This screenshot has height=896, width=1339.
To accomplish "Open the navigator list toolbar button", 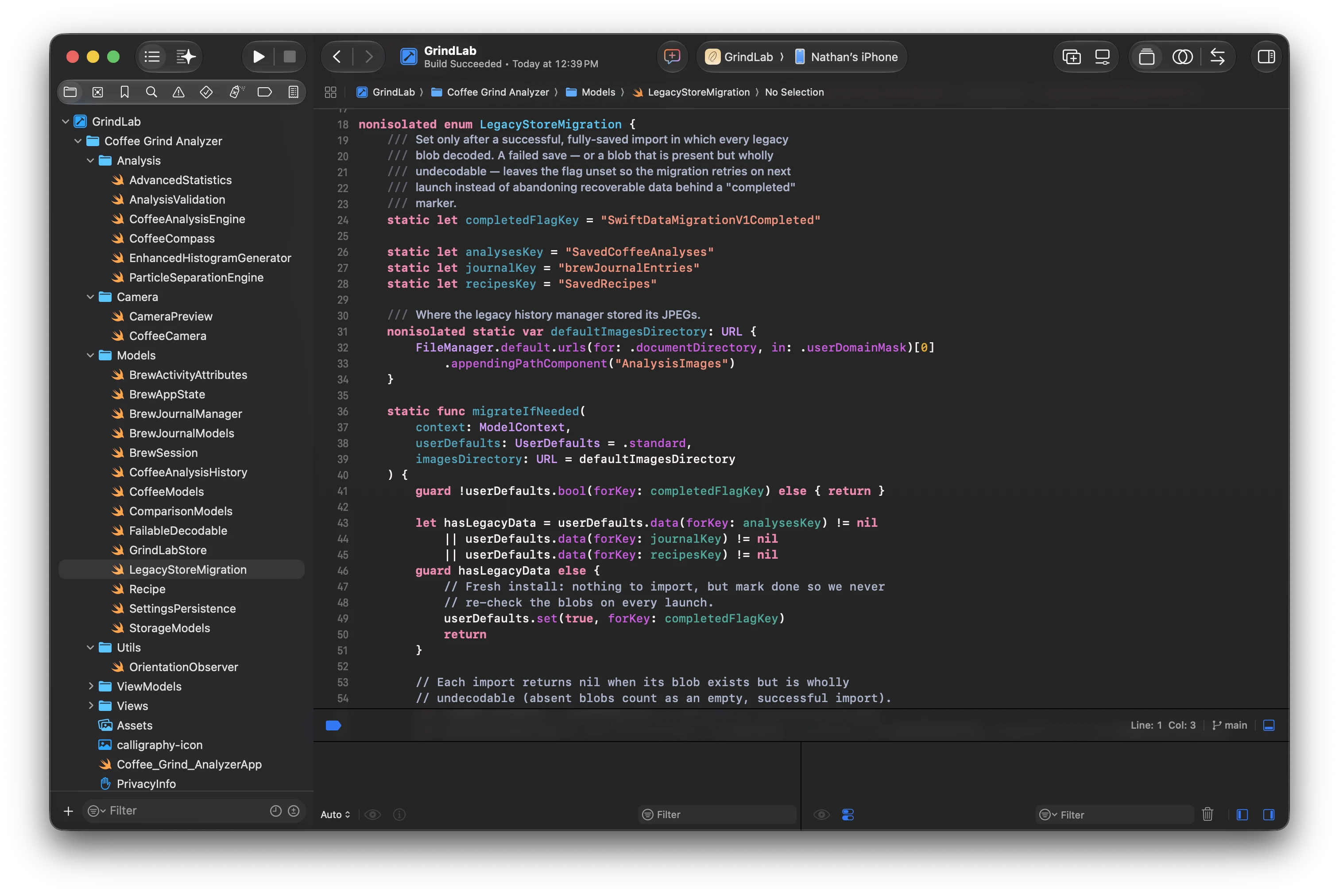I will (152, 57).
